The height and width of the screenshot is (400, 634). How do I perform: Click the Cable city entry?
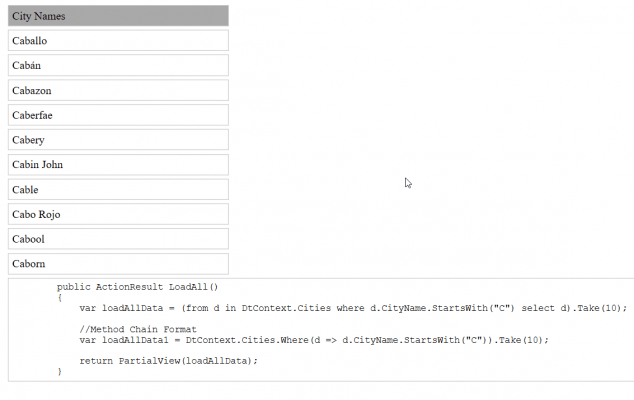tap(118, 189)
